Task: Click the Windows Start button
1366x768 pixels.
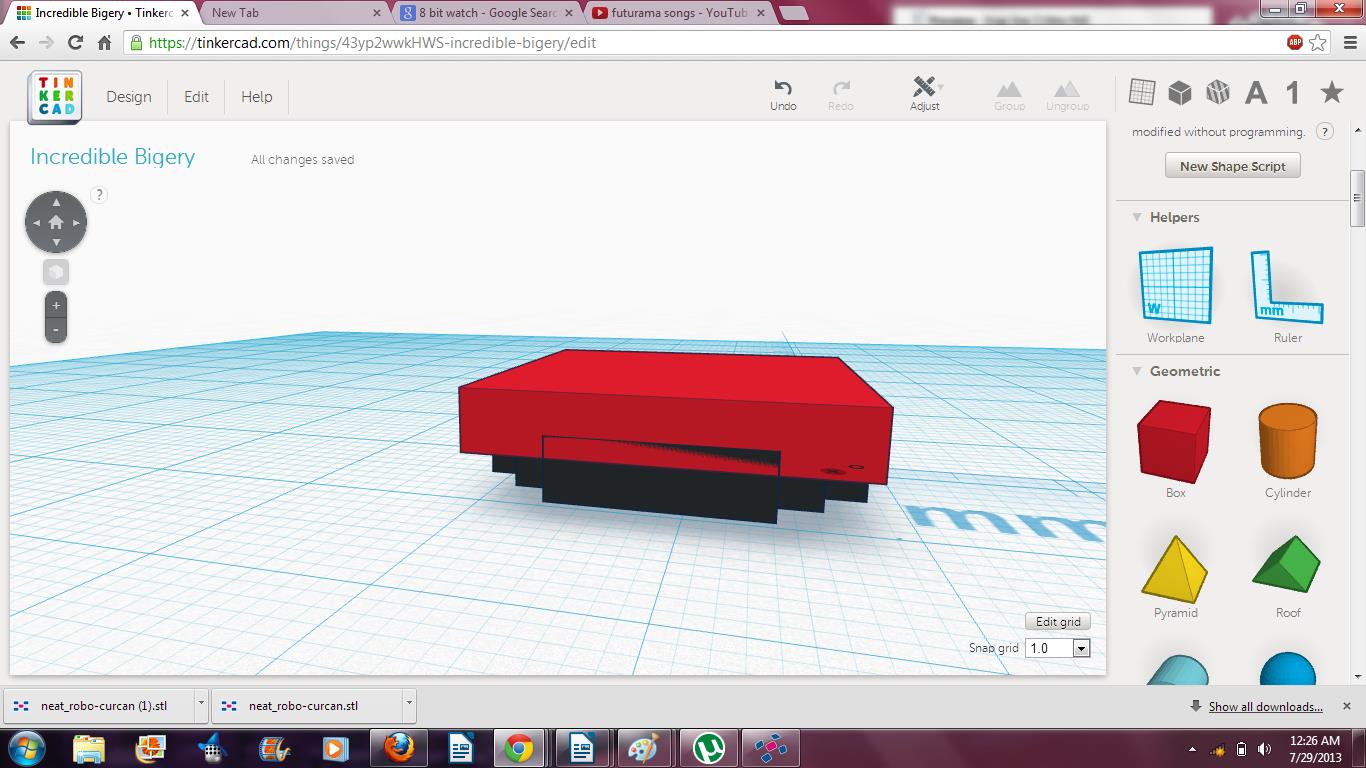Action: click(25, 747)
